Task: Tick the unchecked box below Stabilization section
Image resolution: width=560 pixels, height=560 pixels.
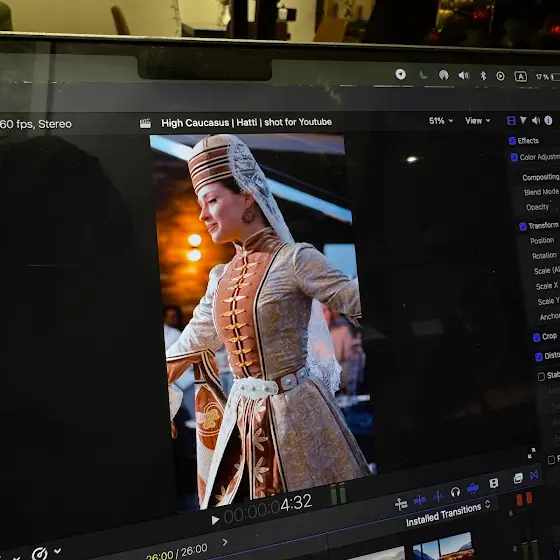Action: (x=551, y=460)
